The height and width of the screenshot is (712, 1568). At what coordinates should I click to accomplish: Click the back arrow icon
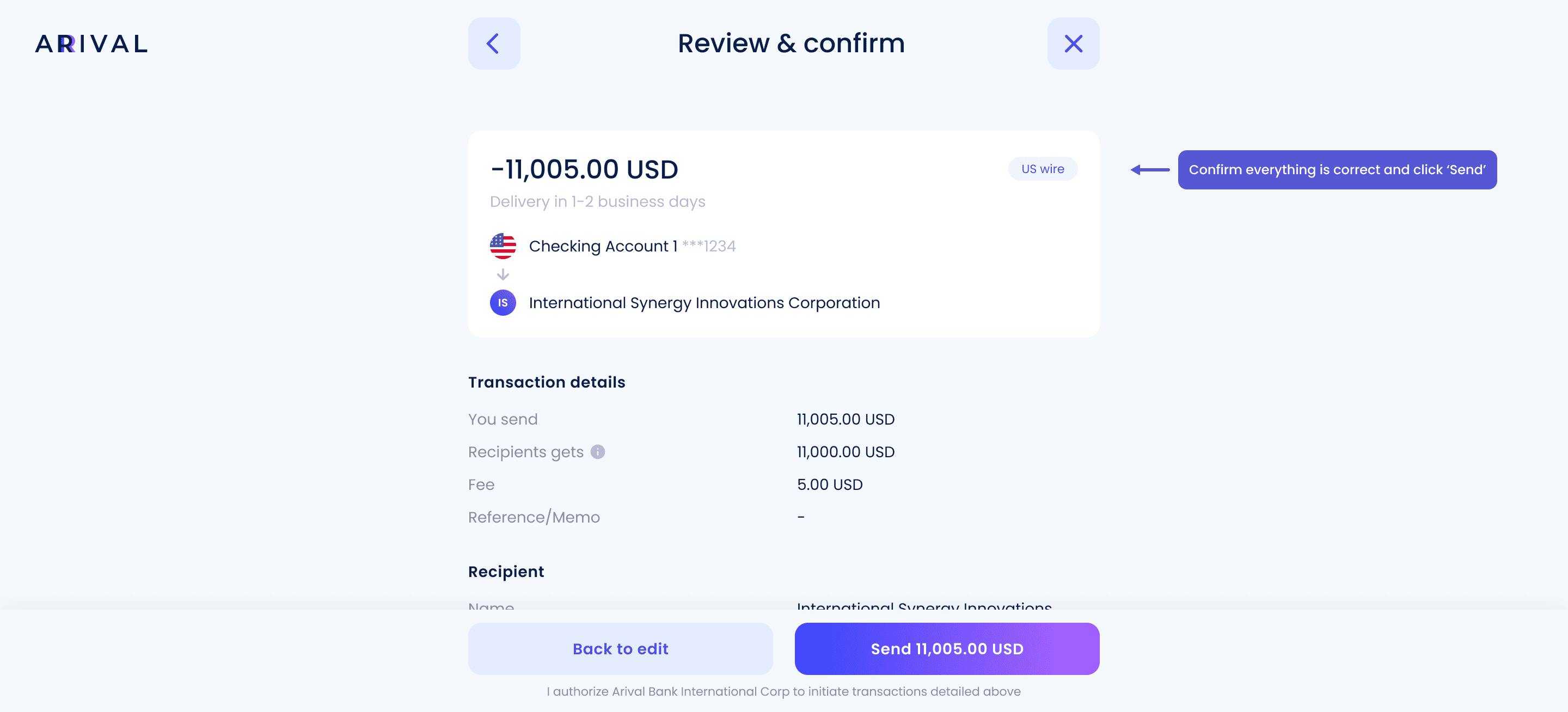tap(494, 43)
